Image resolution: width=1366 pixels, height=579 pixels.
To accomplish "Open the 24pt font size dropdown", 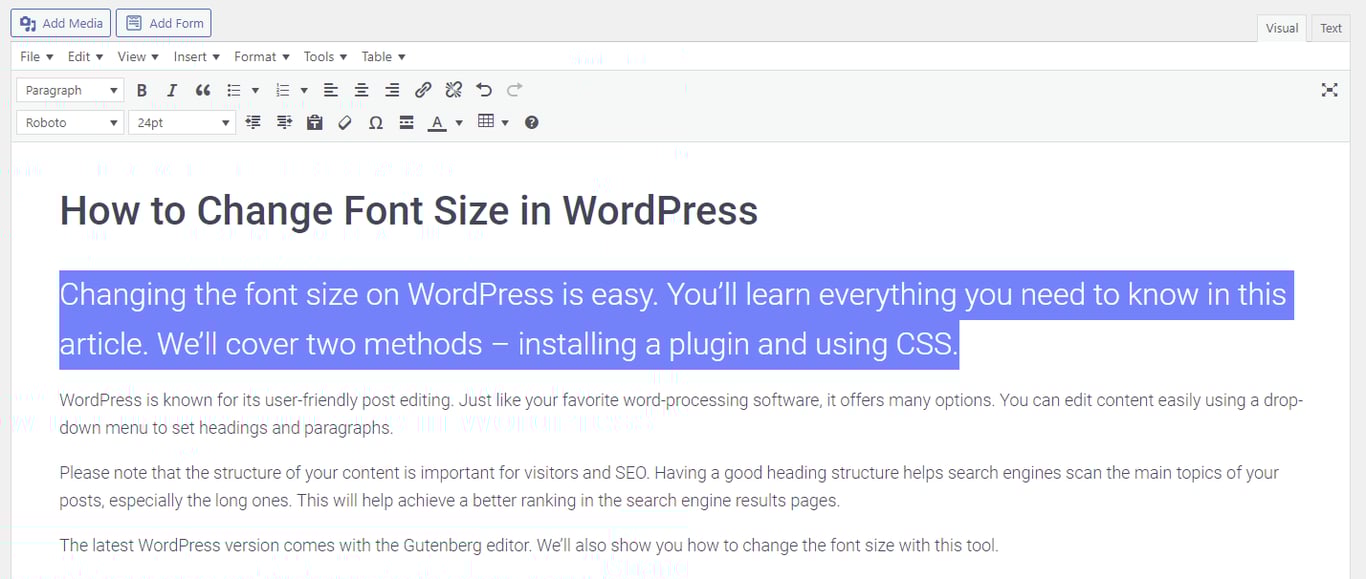I will click(x=181, y=122).
